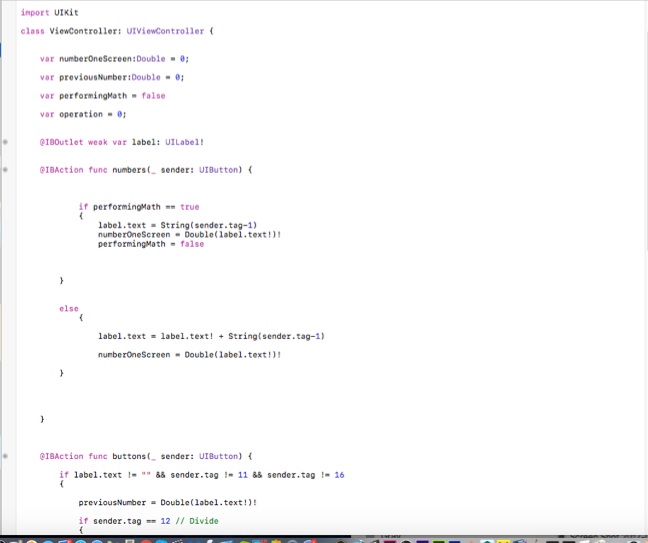The width and height of the screenshot is (648, 543).
Task: Click the UIViewController superclass name
Action: (x=166, y=31)
